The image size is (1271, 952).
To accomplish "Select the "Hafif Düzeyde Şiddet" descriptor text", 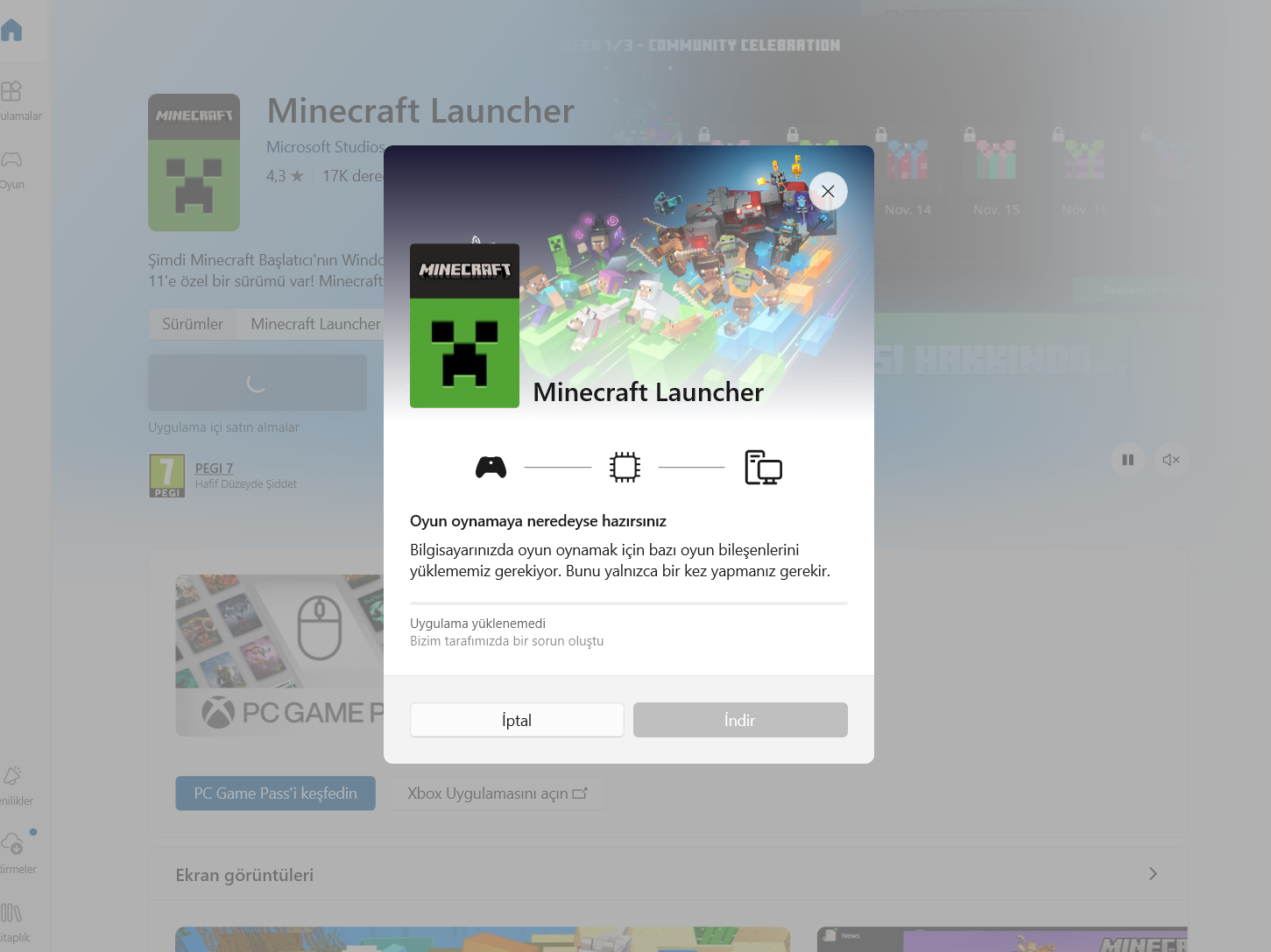I will (x=246, y=484).
